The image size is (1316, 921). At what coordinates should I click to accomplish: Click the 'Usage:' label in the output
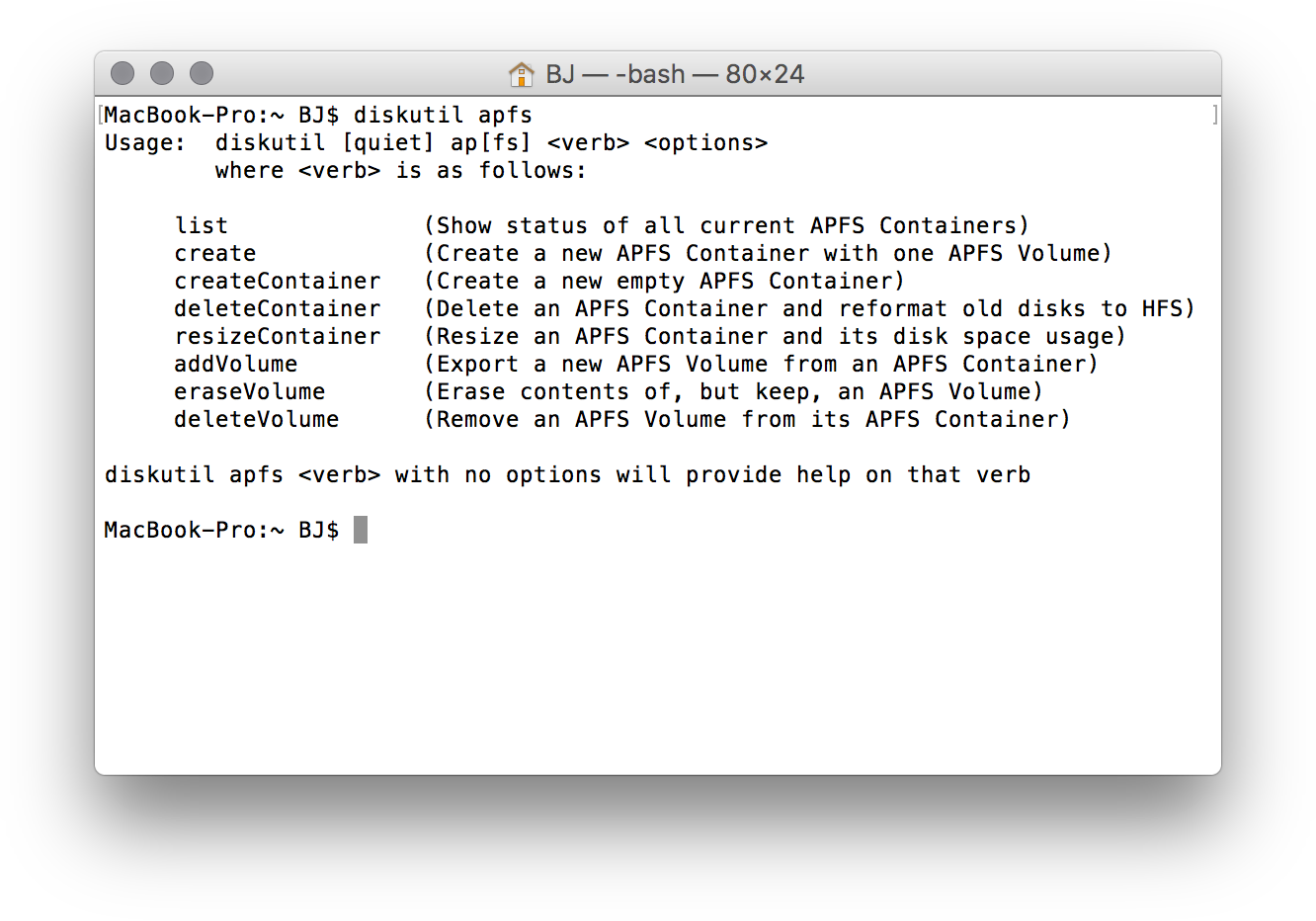(x=145, y=142)
